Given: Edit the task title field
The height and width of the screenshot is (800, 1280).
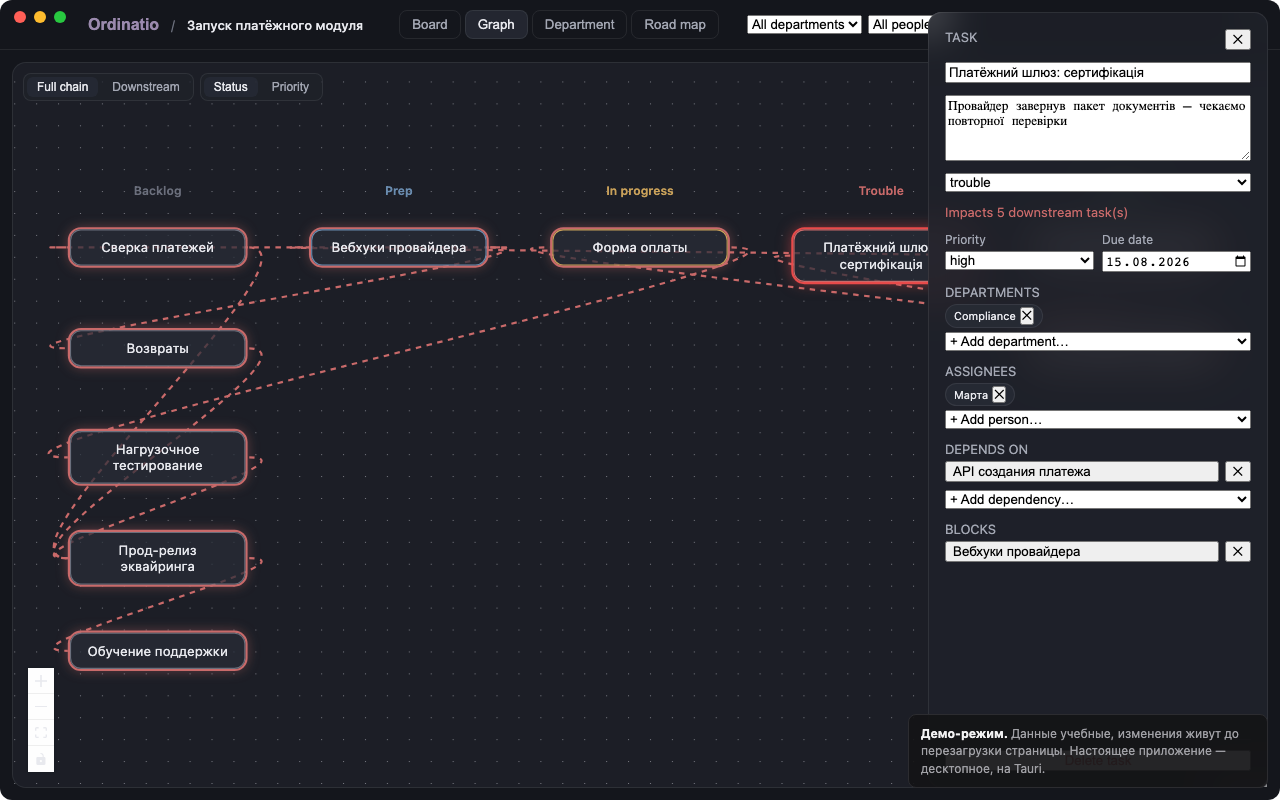Looking at the screenshot, I should 1097,72.
